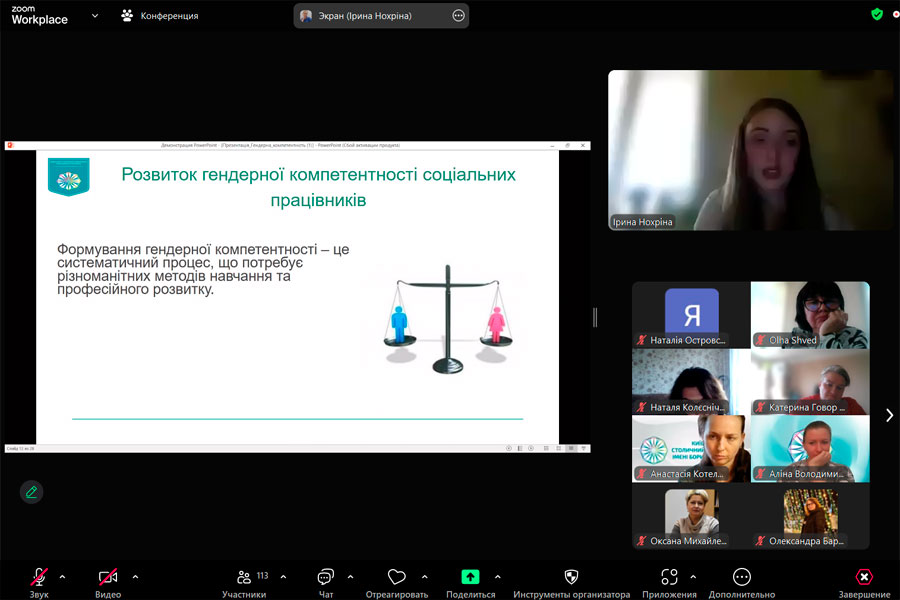Open the Чат chat panel
The image size is (900, 600).
tap(325, 576)
